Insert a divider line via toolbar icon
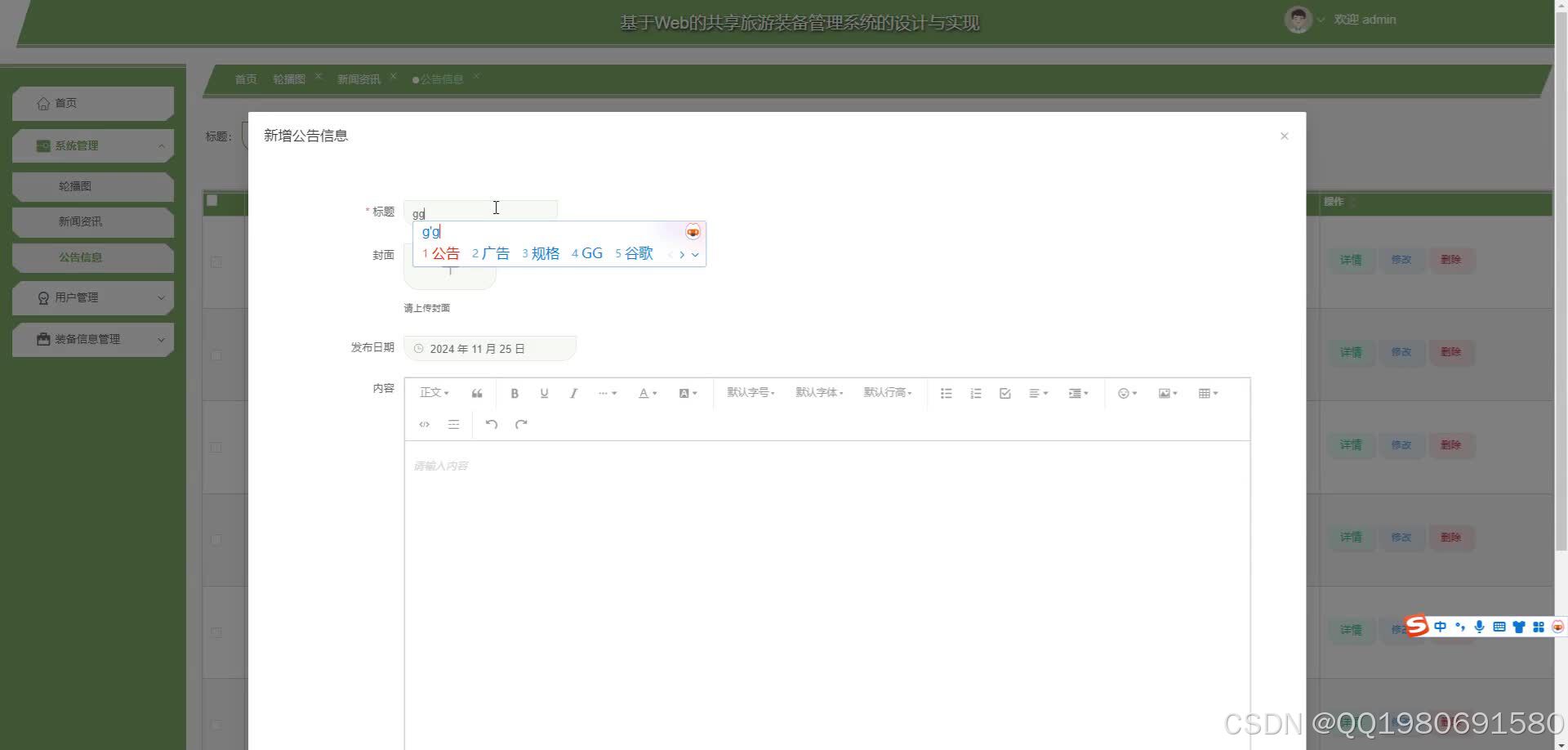 point(453,424)
